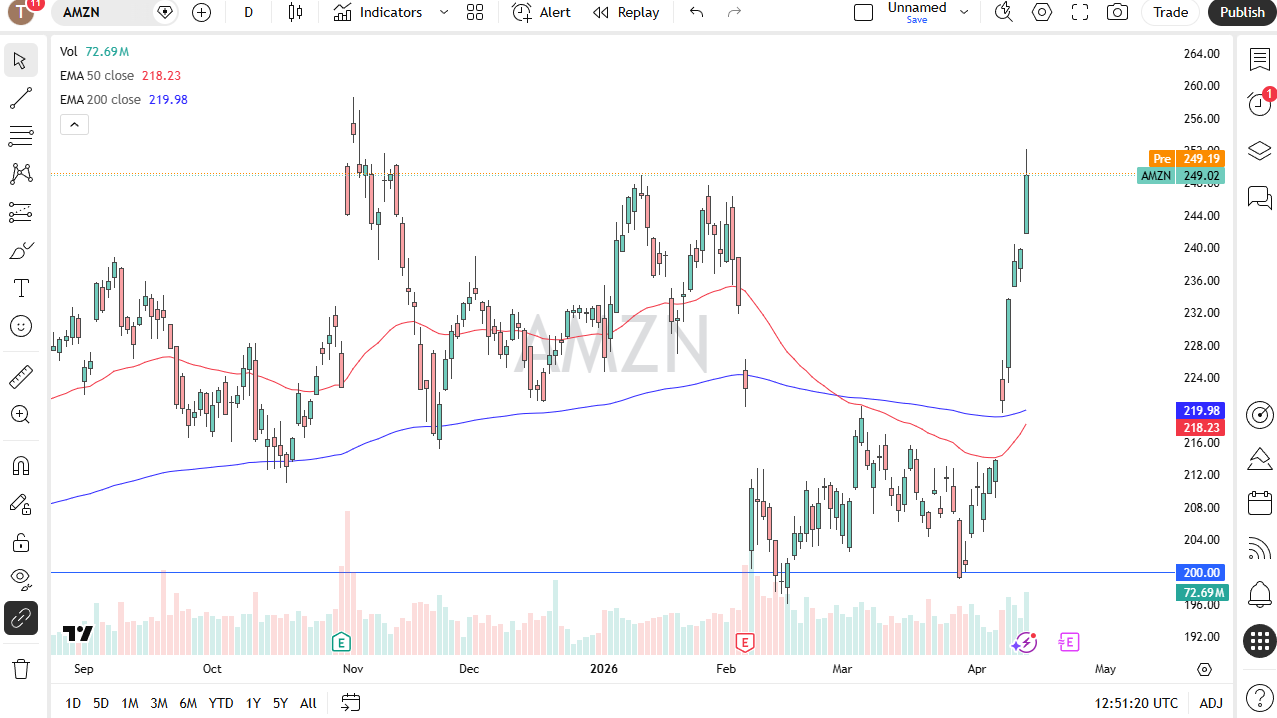Select the ruler measure tool
The image size is (1277, 718).
(20, 377)
